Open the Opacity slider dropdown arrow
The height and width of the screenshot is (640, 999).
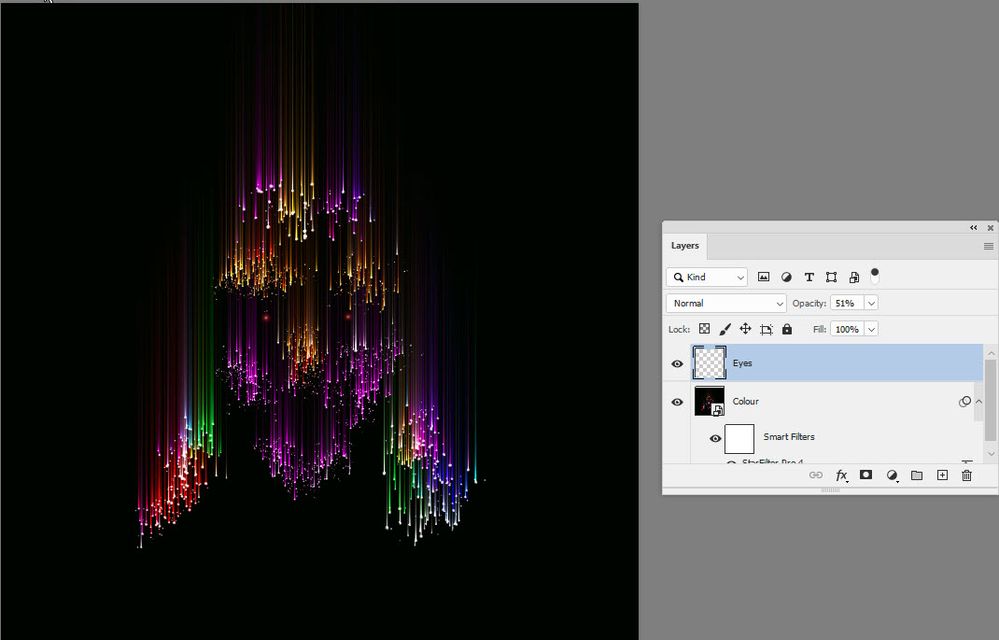tap(872, 303)
